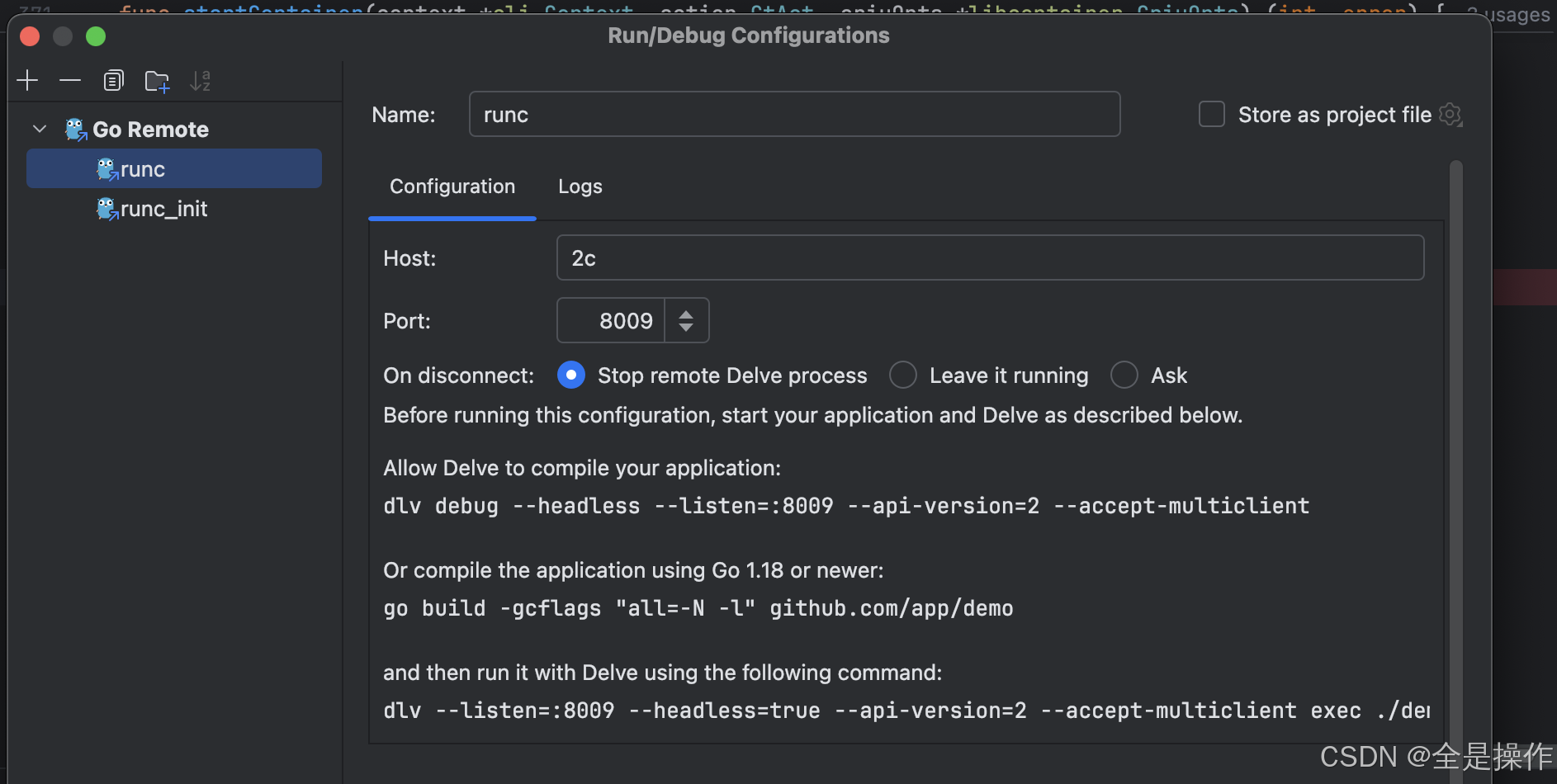Image resolution: width=1557 pixels, height=784 pixels.
Task: Switch to the Logs tab
Action: coord(580,187)
